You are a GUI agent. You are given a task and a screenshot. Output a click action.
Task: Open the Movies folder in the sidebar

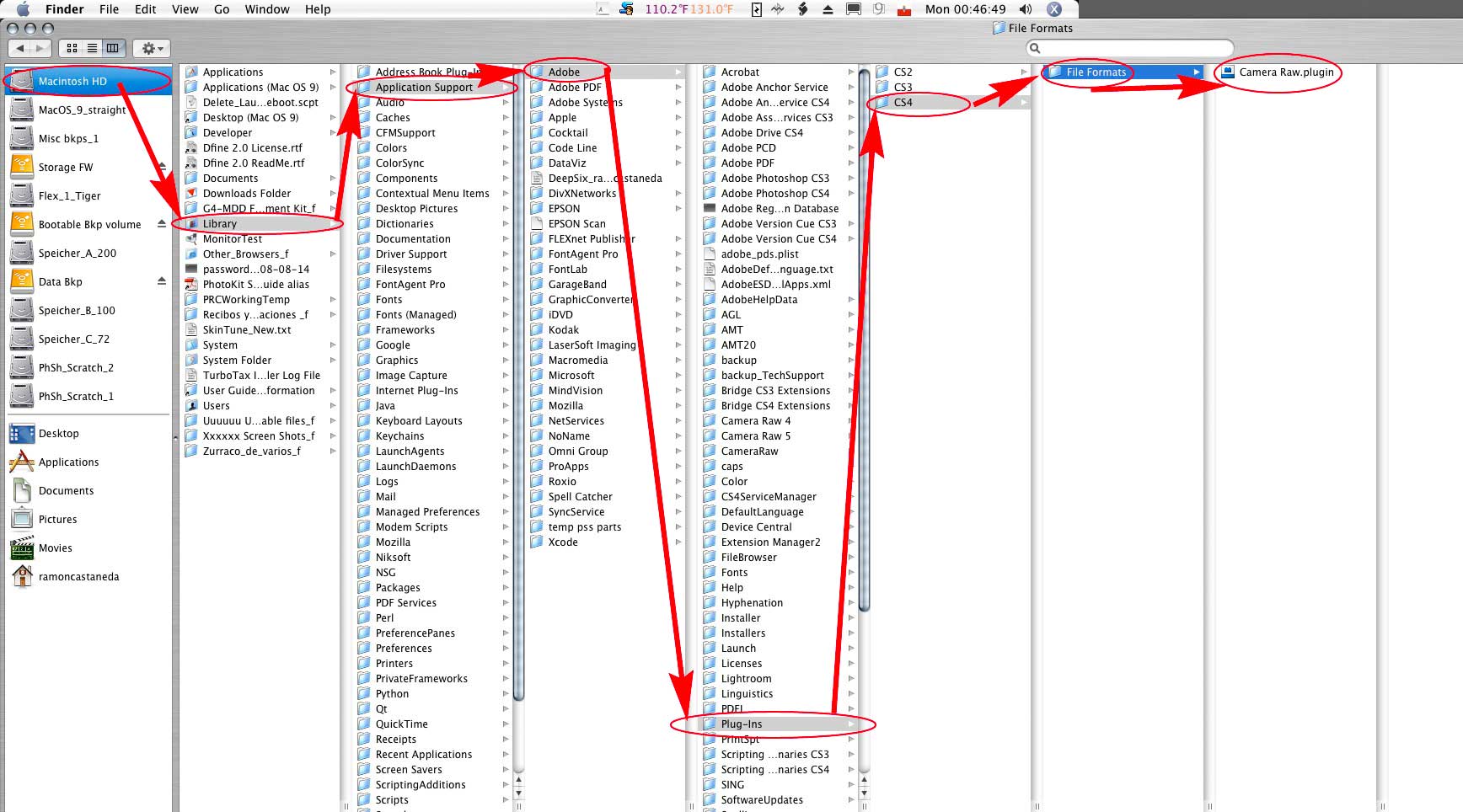[56, 548]
